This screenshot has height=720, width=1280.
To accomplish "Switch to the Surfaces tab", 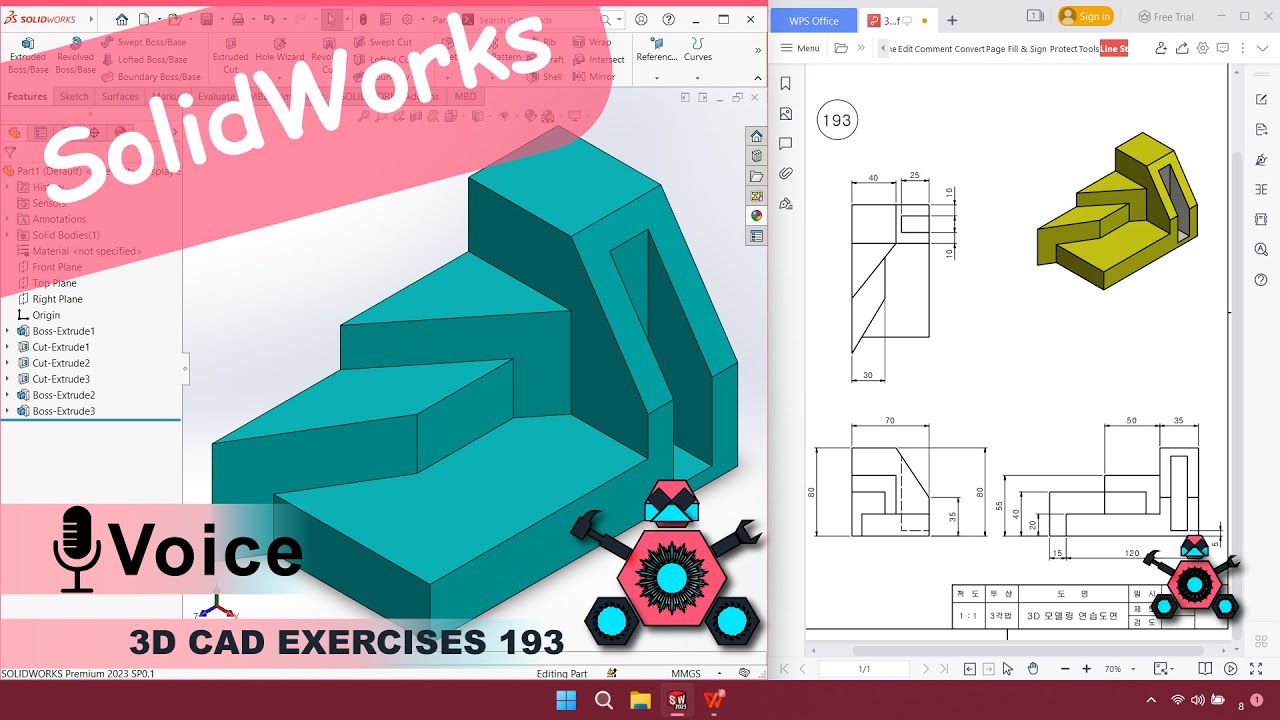I will click(x=120, y=97).
